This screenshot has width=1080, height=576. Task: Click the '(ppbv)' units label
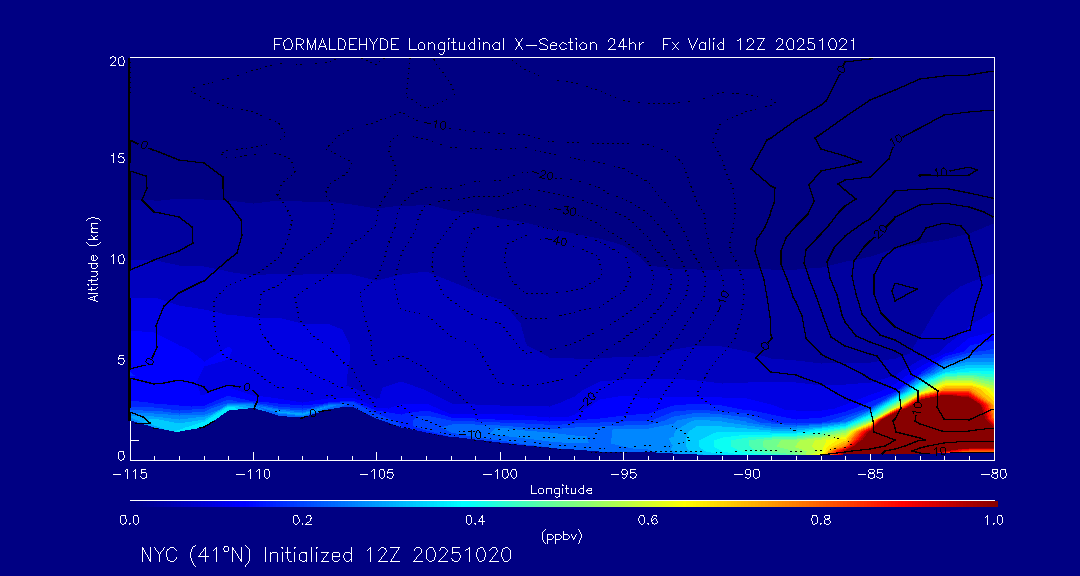561,536
